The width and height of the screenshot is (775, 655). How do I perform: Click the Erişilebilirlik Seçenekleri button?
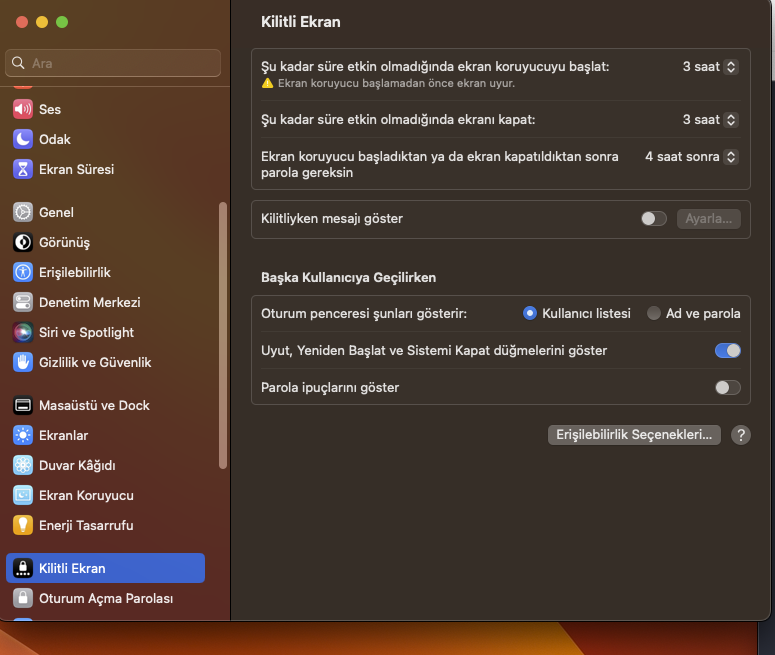634,435
